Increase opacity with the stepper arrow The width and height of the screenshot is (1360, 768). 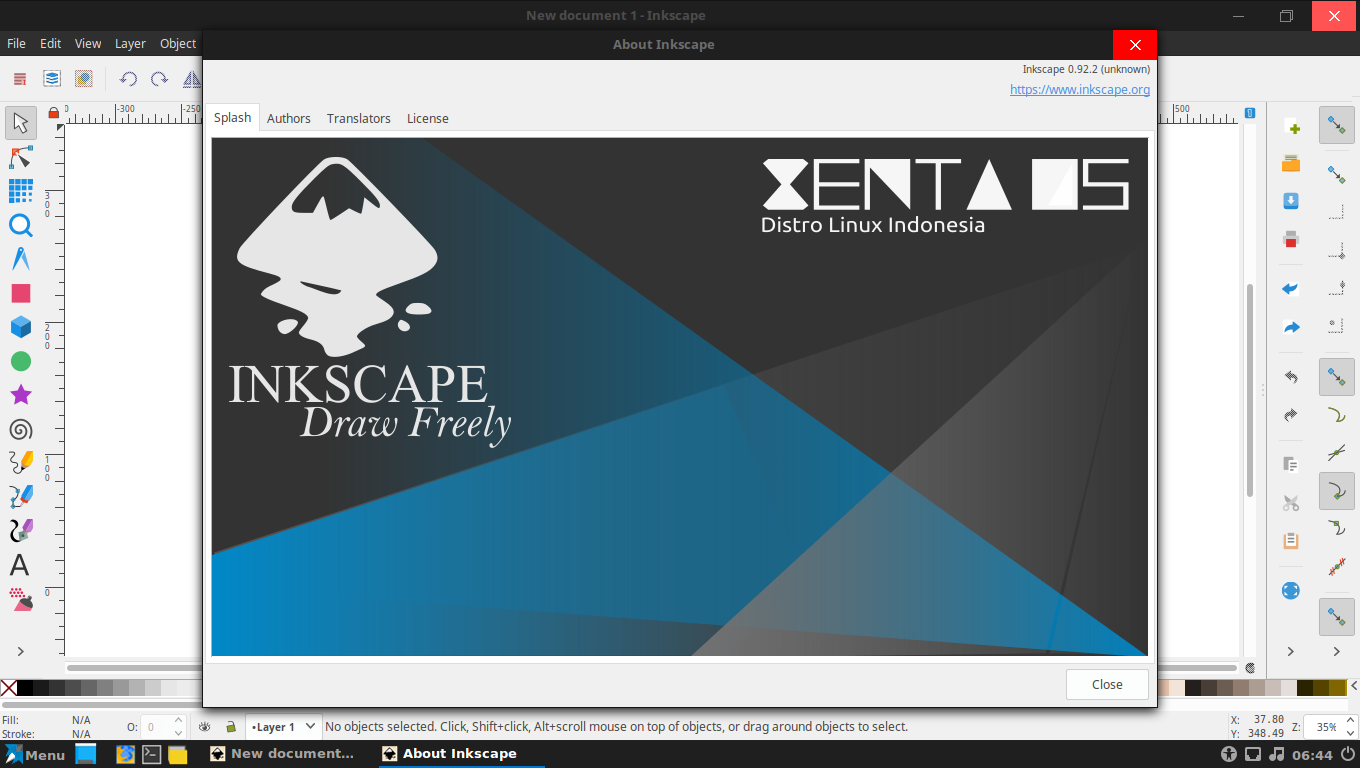[x=179, y=721]
